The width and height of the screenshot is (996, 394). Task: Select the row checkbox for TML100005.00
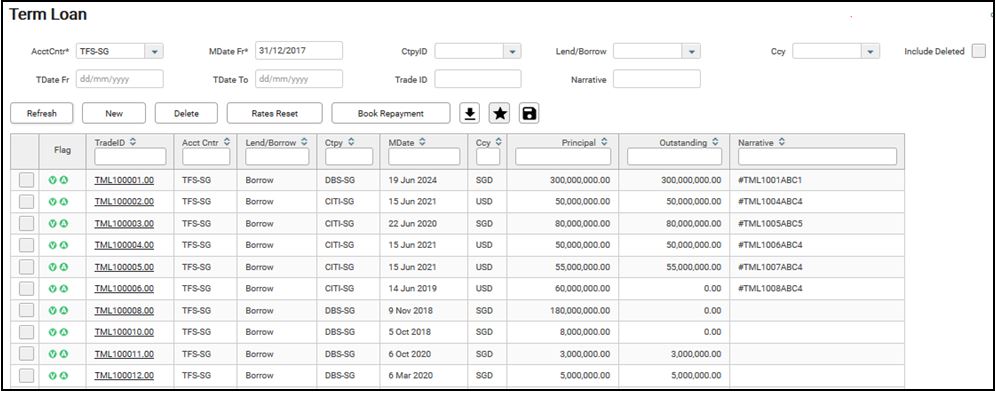26,267
